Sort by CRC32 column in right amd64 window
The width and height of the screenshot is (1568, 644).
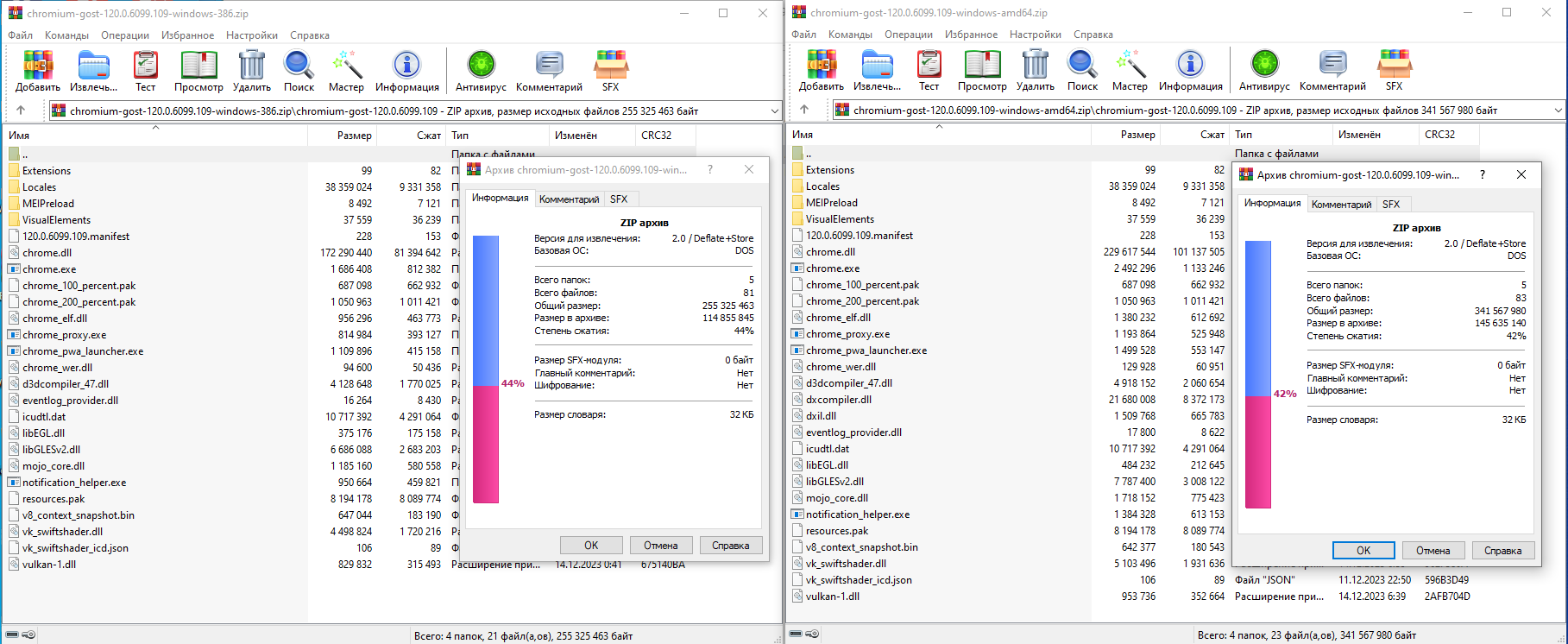tap(1448, 135)
